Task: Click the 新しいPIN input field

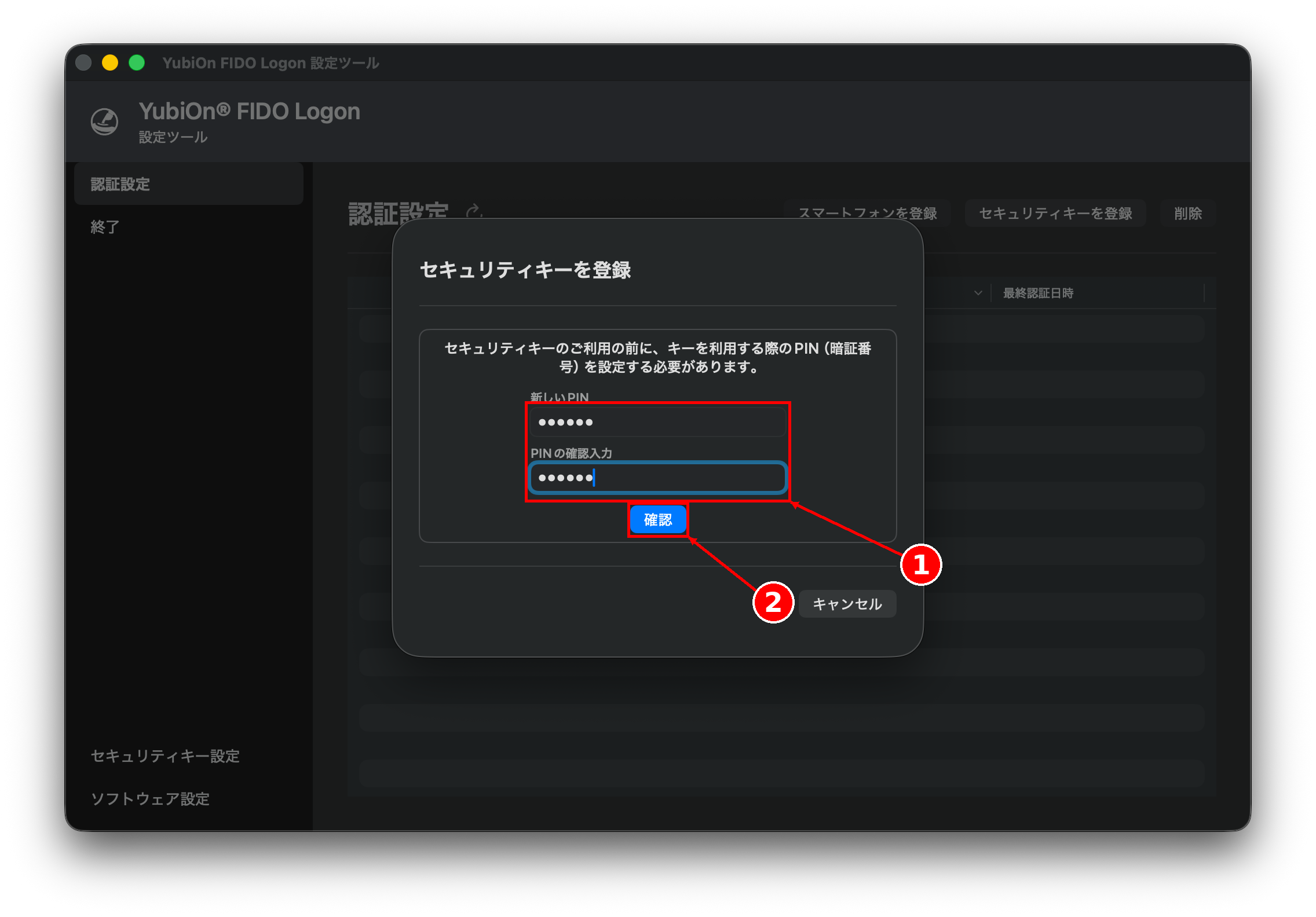Action: (x=658, y=422)
